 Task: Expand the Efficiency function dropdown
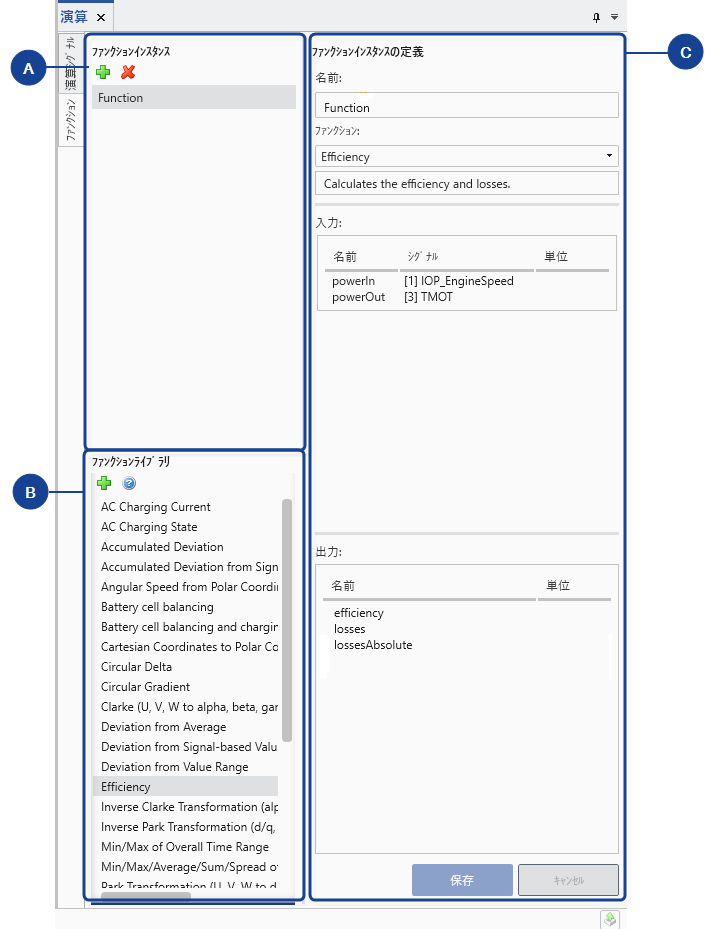pyautogui.click(x=609, y=156)
